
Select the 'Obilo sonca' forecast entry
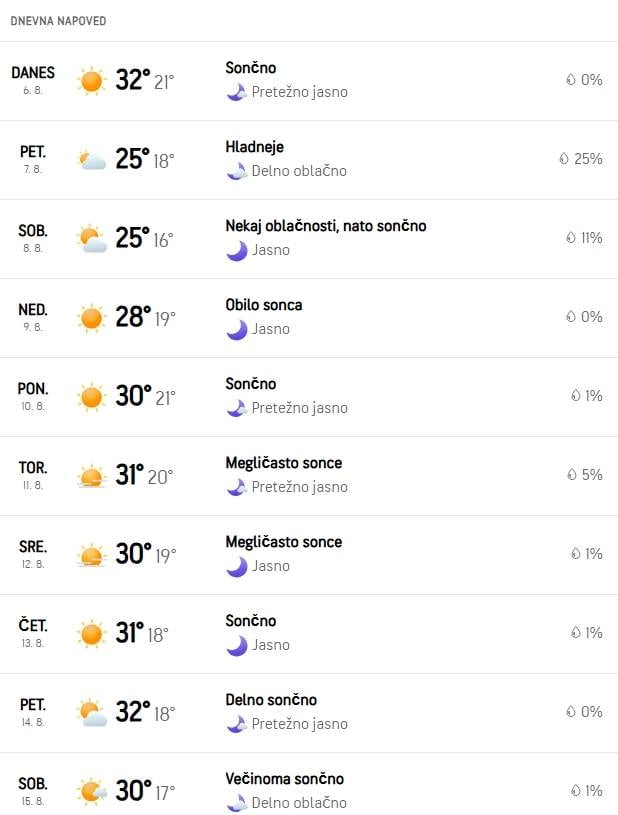pos(264,305)
